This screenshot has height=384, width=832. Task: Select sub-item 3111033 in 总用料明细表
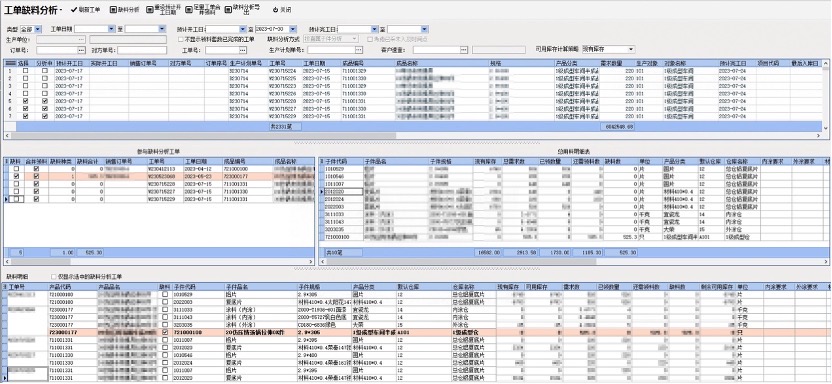573,214
